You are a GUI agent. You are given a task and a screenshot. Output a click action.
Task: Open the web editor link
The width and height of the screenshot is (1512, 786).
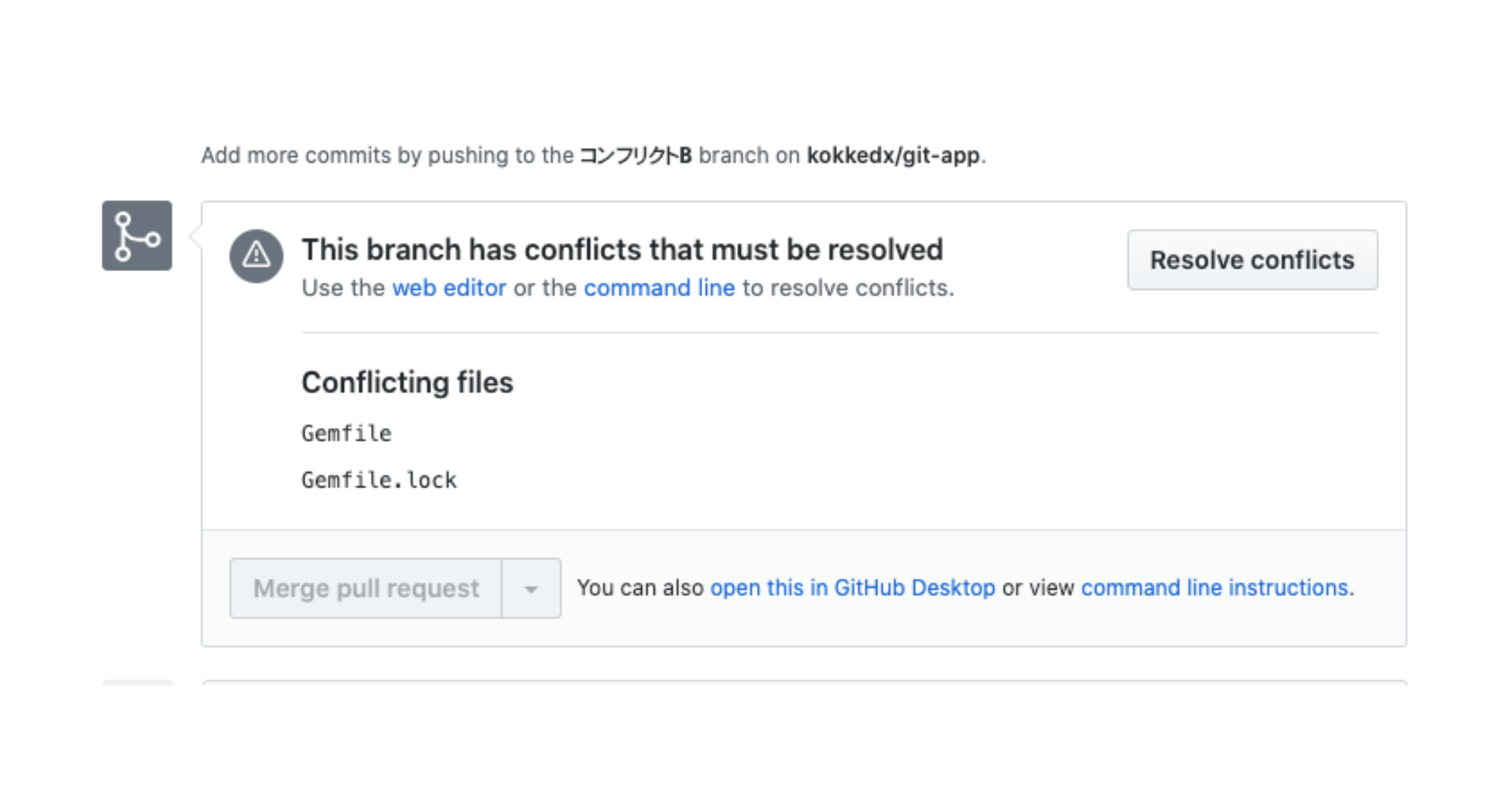[x=448, y=288]
